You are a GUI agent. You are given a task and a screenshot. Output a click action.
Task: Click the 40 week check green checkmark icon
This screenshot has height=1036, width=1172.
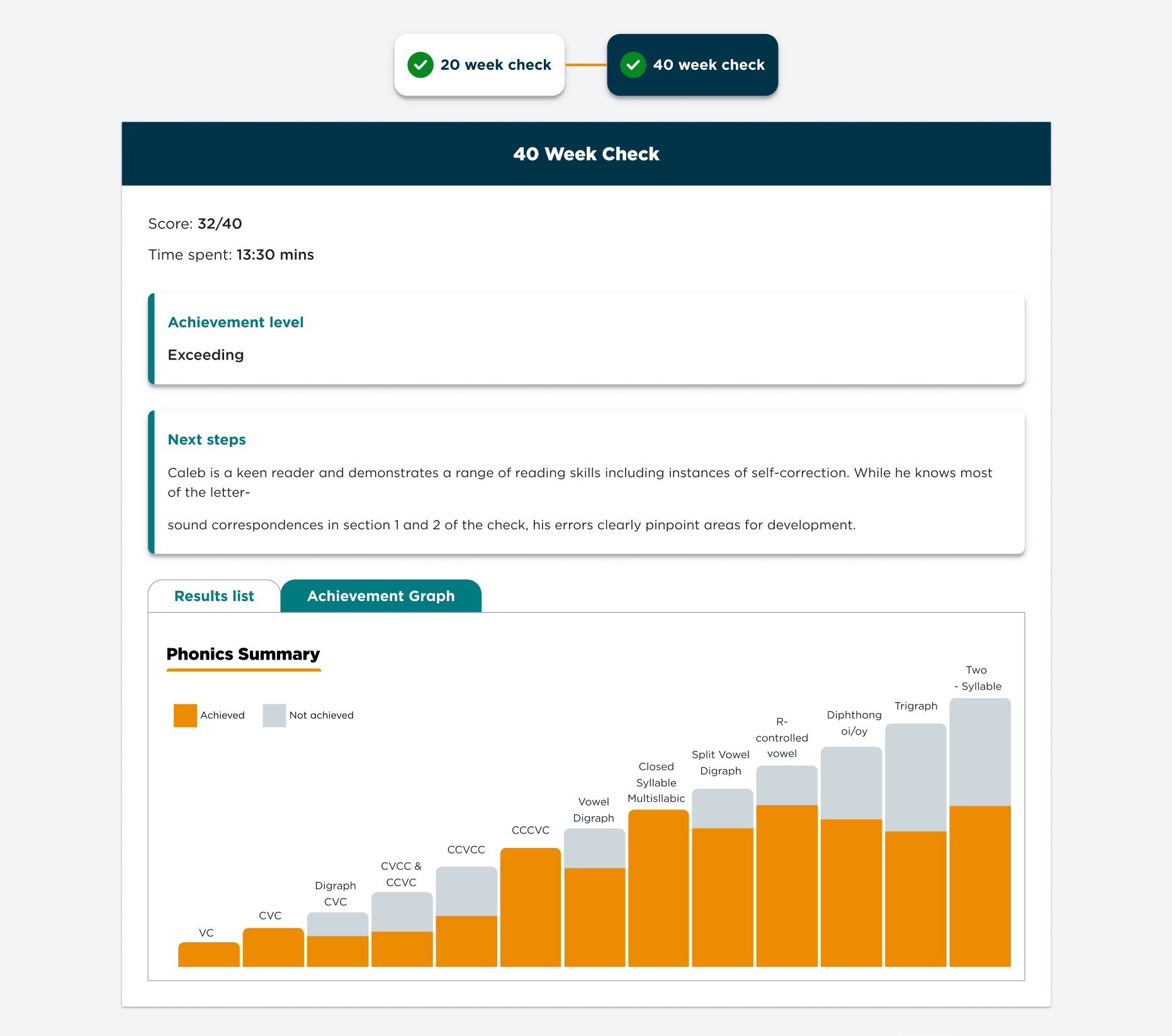click(633, 65)
